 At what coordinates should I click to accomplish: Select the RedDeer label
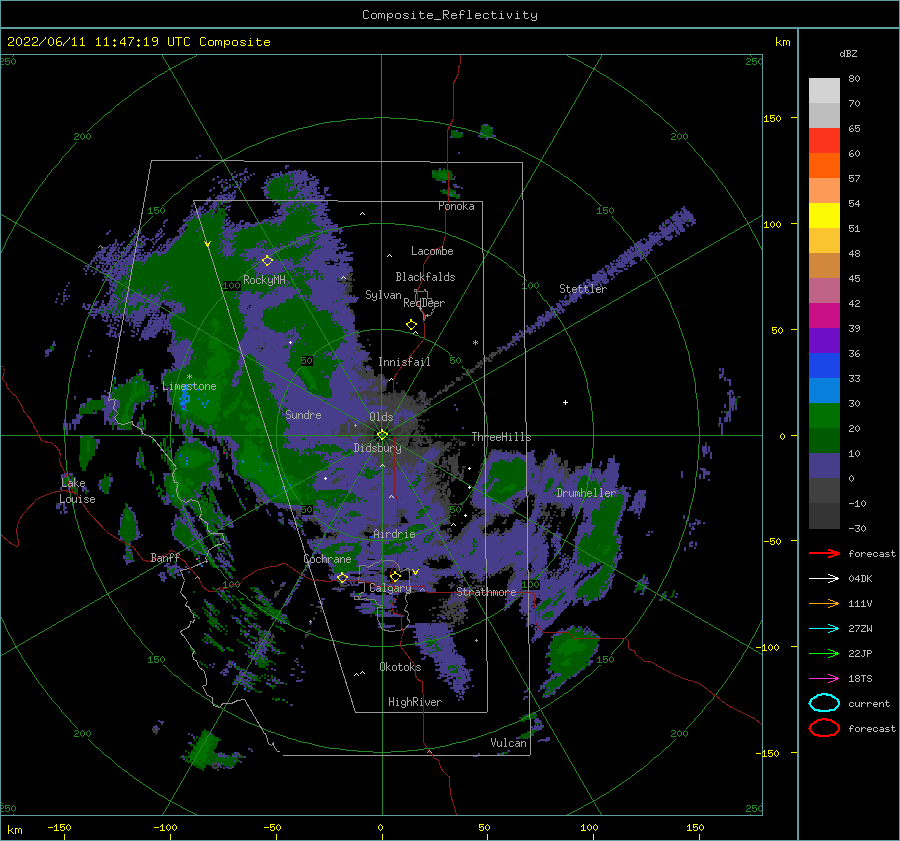pyautogui.click(x=424, y=303)
